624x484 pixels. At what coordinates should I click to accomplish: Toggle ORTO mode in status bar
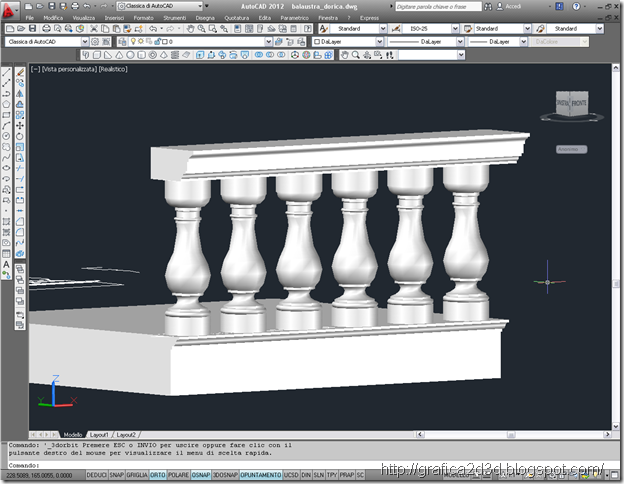click(158, 475)
